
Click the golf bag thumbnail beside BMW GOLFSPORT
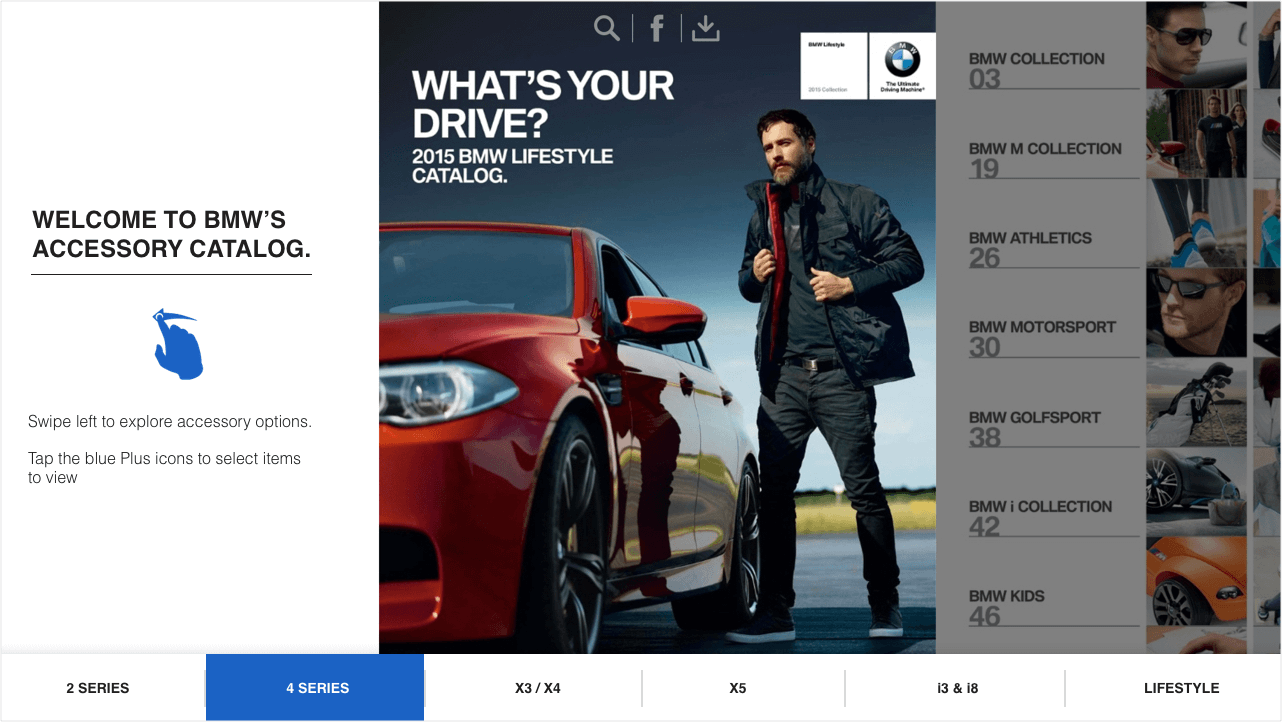pos(1196,402)
